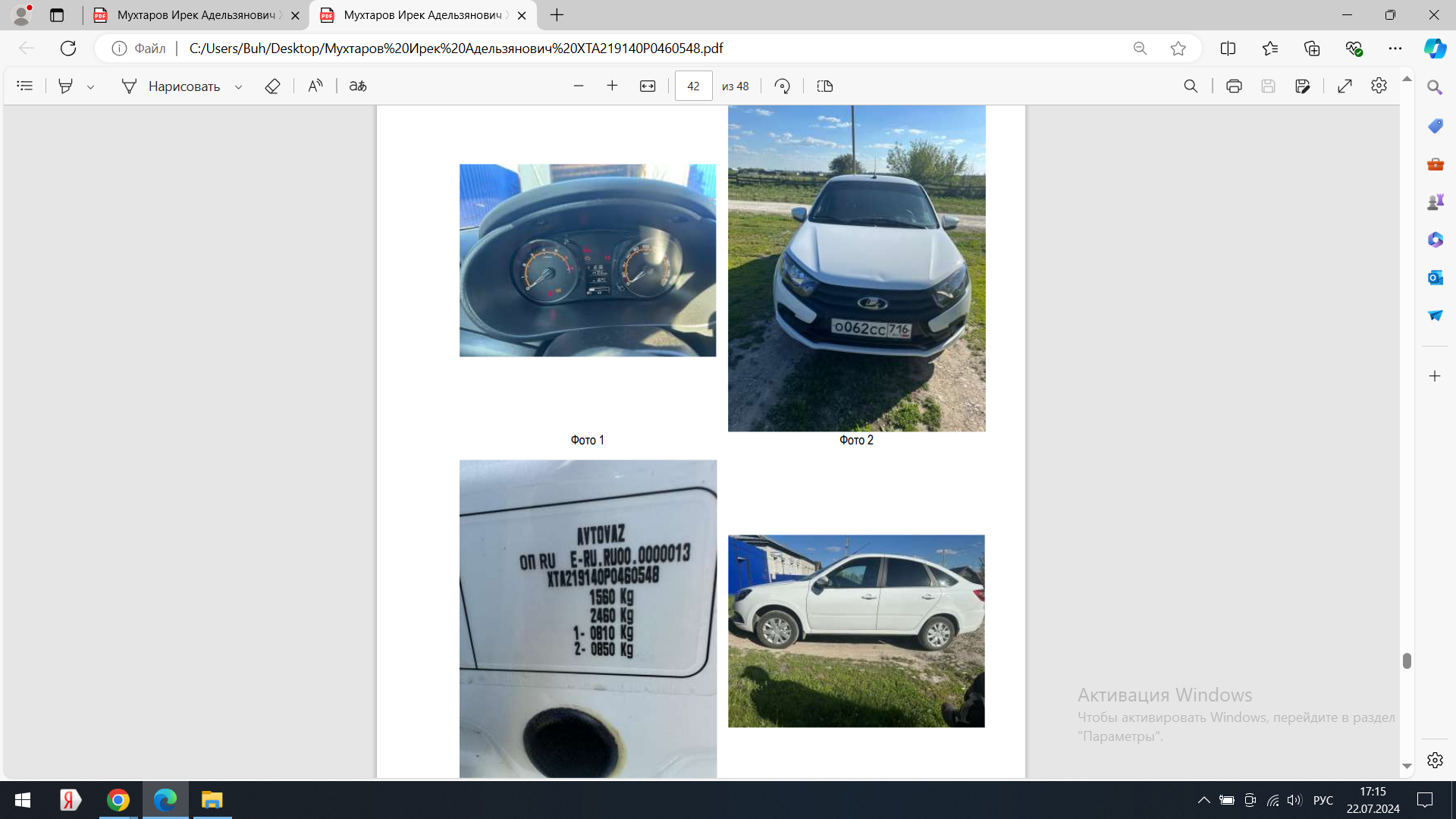Open PDF viewer settings gear

coord(1379,86)
